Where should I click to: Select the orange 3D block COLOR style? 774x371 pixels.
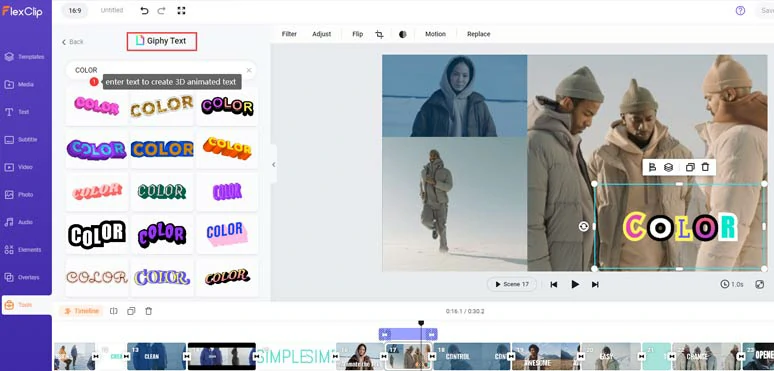click(x=227, y=148)
